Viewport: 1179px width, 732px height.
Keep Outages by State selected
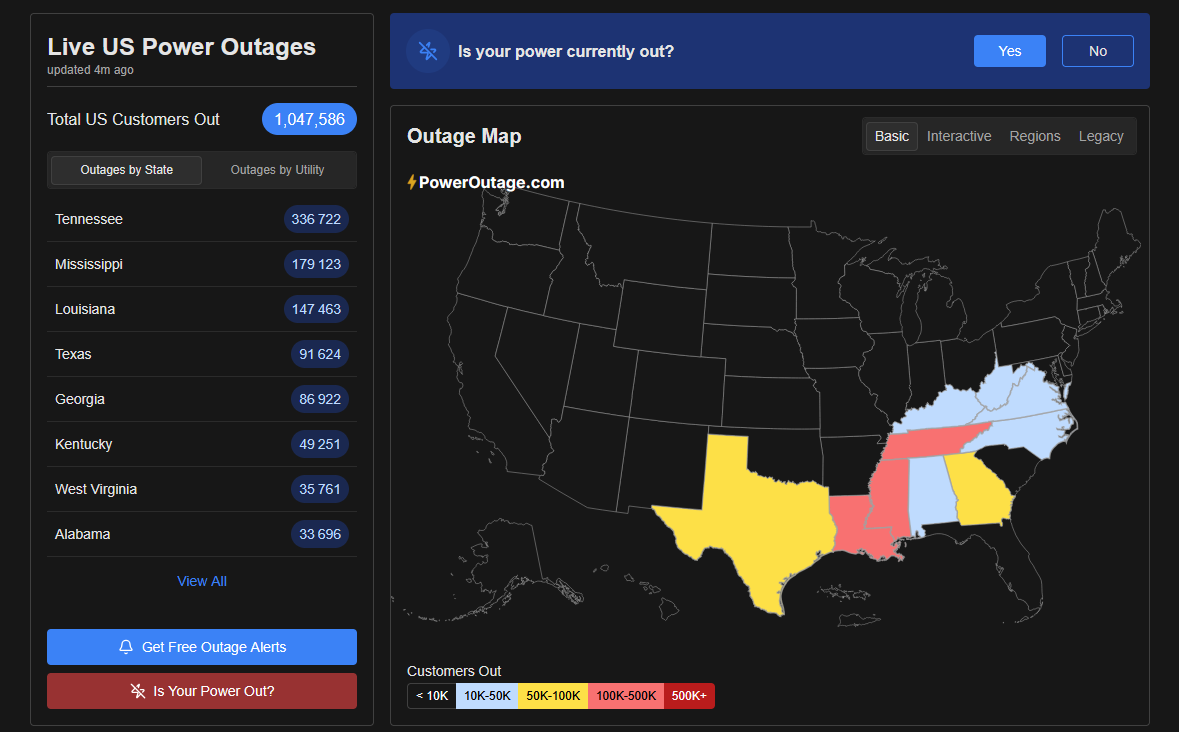click(125, 170)
